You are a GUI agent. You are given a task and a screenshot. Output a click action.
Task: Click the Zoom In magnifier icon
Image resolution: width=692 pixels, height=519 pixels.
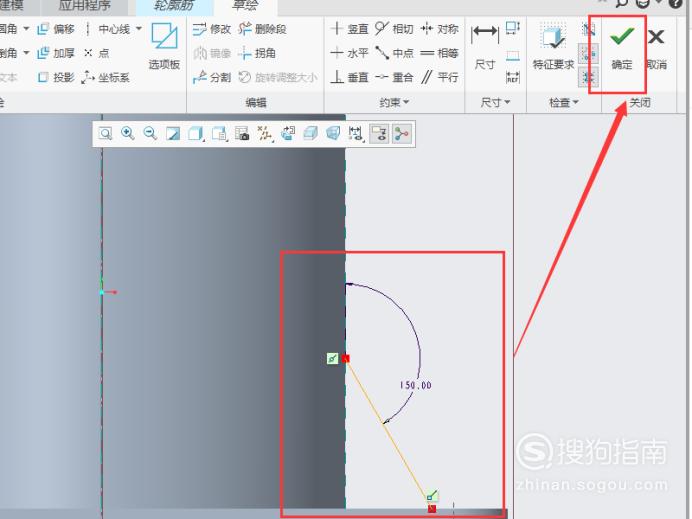click(x=128, y=133)
